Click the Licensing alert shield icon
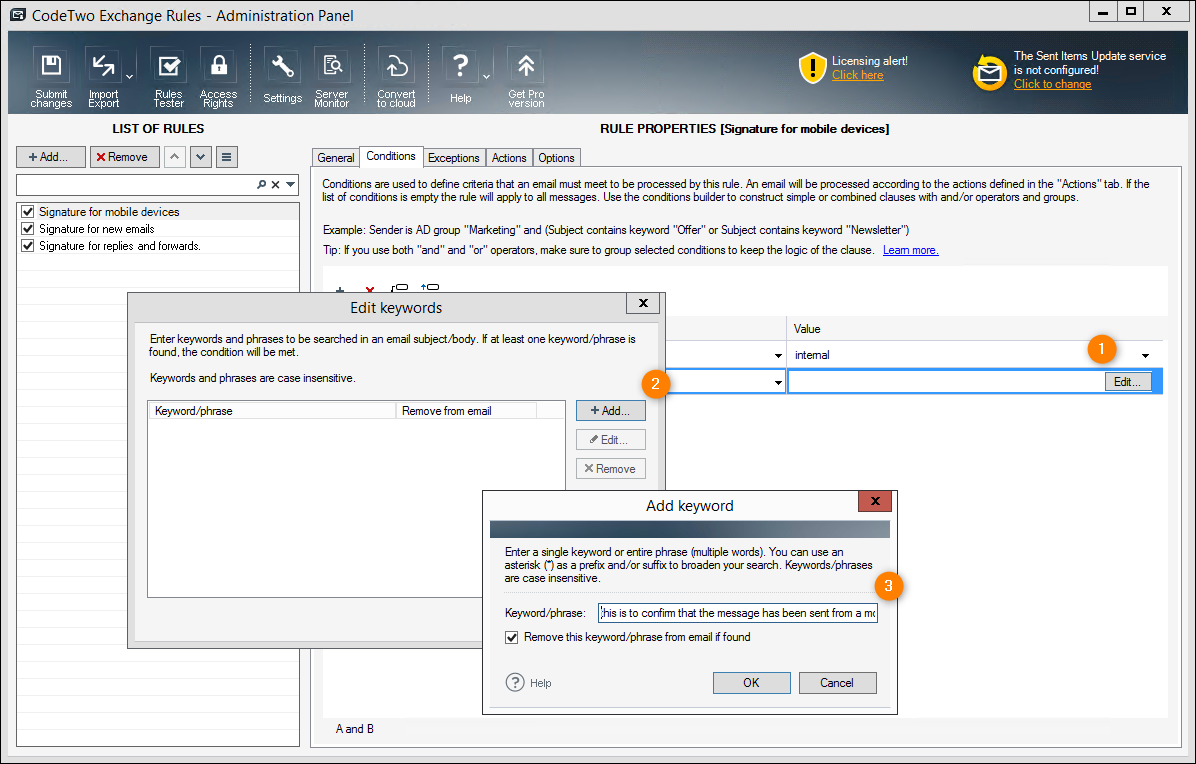The image size is (1196, 764). pyautogui.click(x=812, y=68)
